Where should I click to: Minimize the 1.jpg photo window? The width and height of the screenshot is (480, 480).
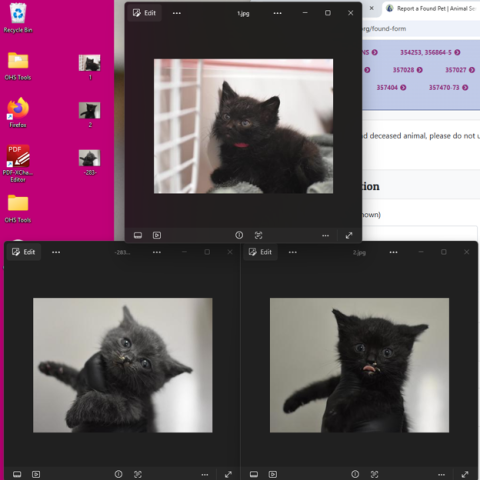coord(305,13)
